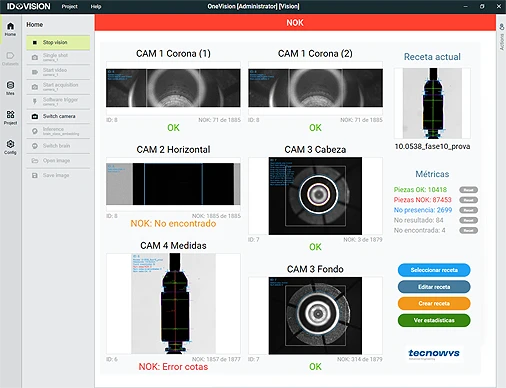Open the Config gear icon

10,147
